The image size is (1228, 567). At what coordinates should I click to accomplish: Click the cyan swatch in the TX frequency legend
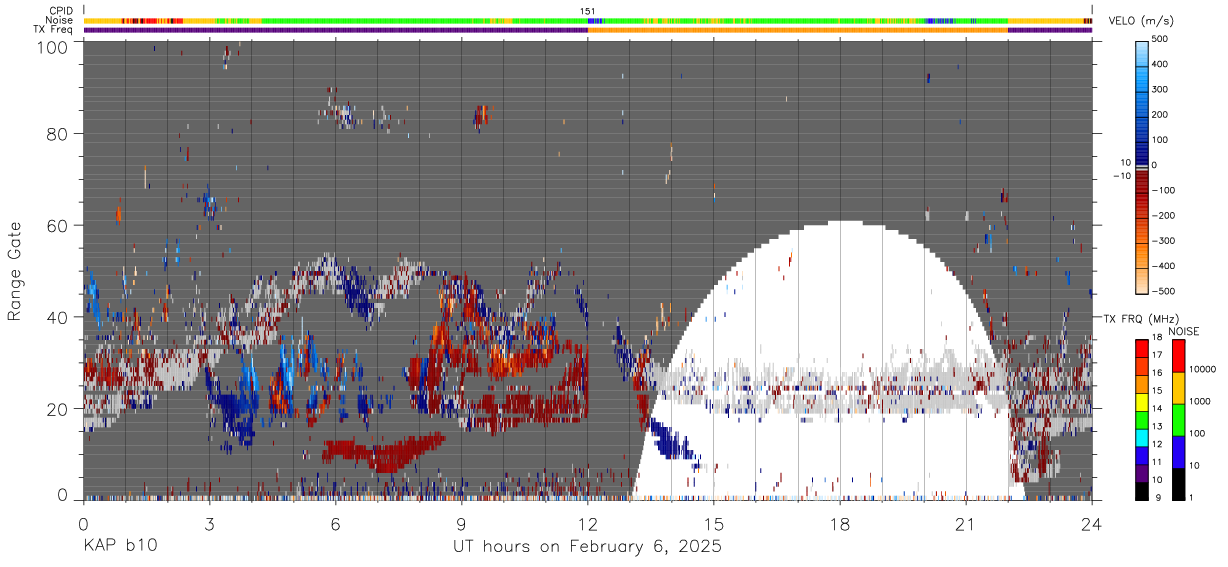1144,436
